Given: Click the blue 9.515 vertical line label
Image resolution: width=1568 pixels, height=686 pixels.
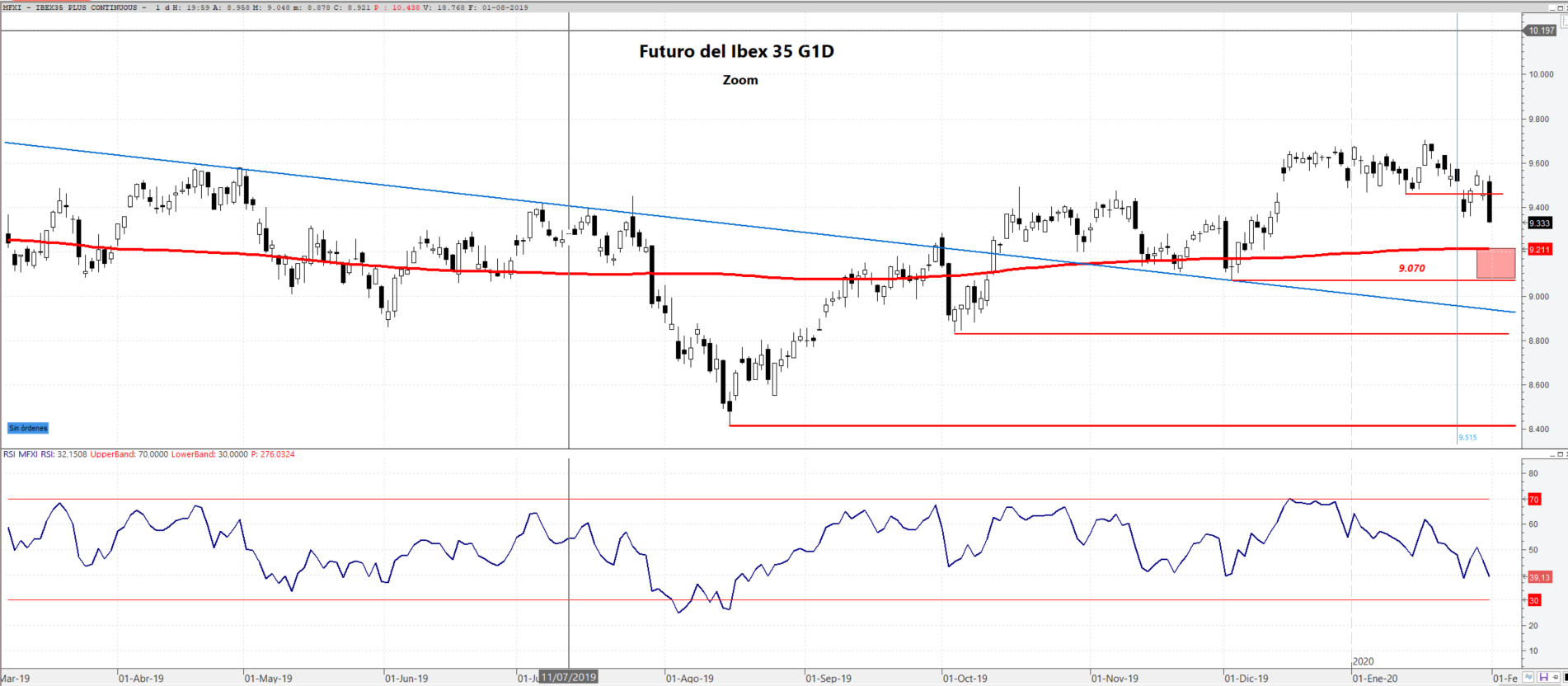Looking at the screenshot, I should click(x=1467, y=438).
